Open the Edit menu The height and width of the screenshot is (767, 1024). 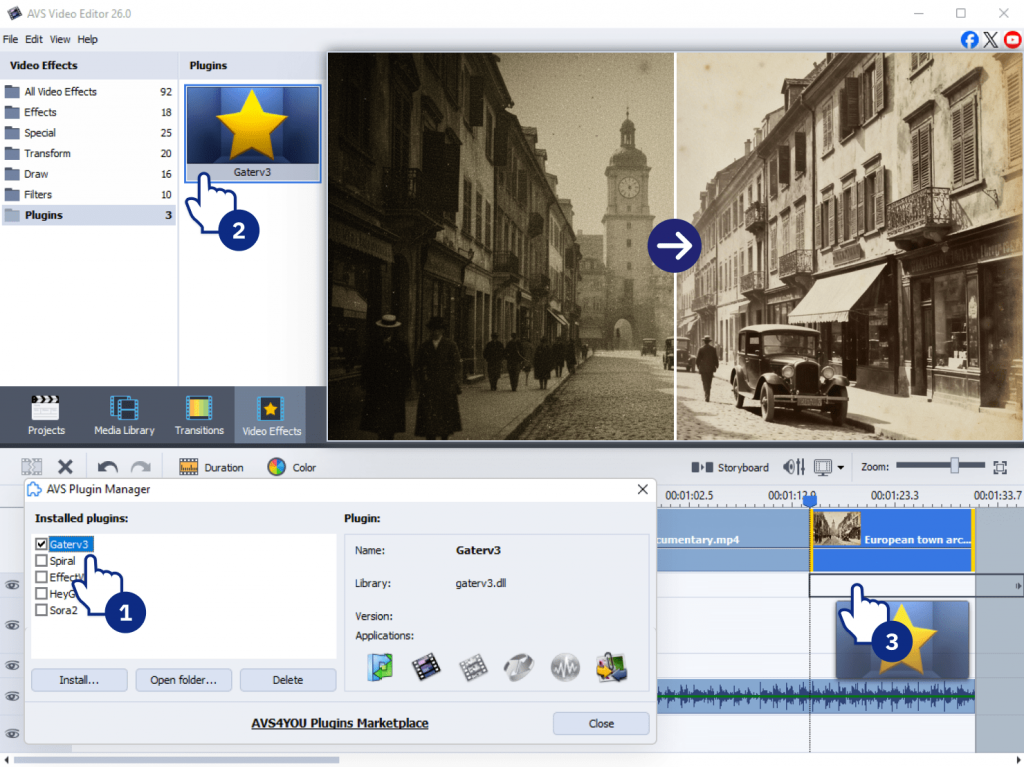34,39
